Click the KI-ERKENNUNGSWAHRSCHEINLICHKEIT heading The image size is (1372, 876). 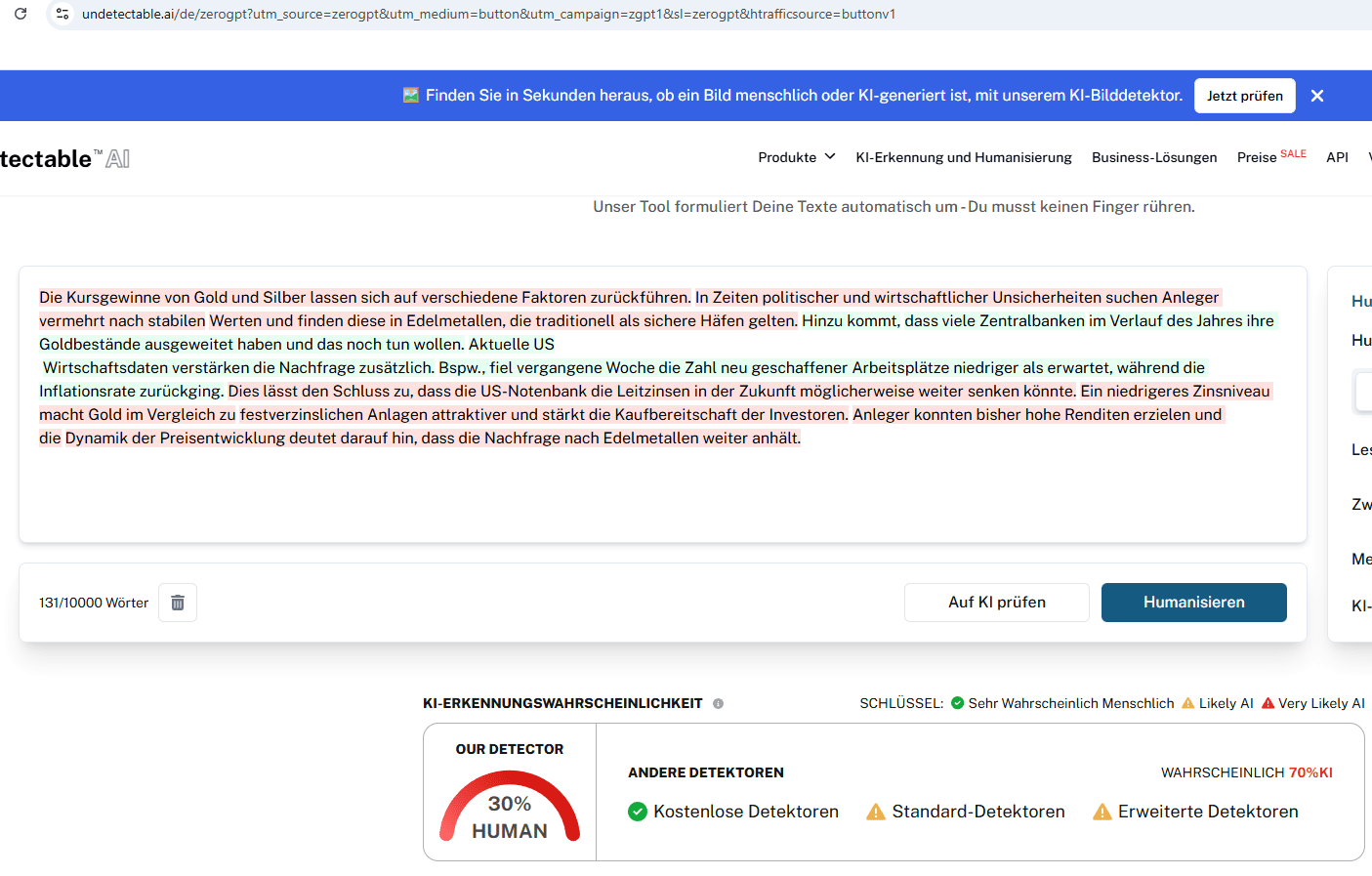click(562, 703)
